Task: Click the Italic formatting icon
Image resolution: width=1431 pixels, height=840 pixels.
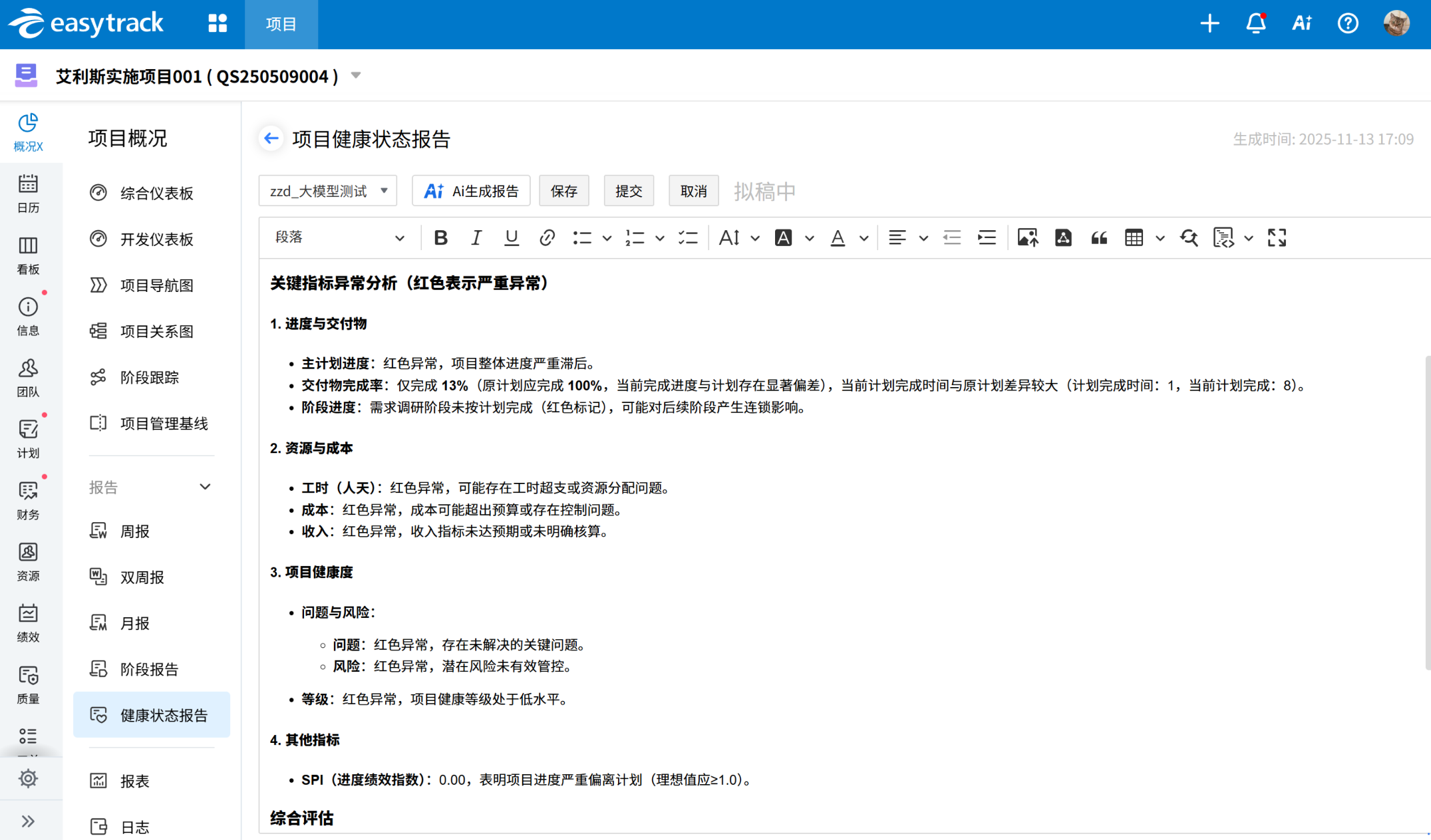Action: click(476, 237)
